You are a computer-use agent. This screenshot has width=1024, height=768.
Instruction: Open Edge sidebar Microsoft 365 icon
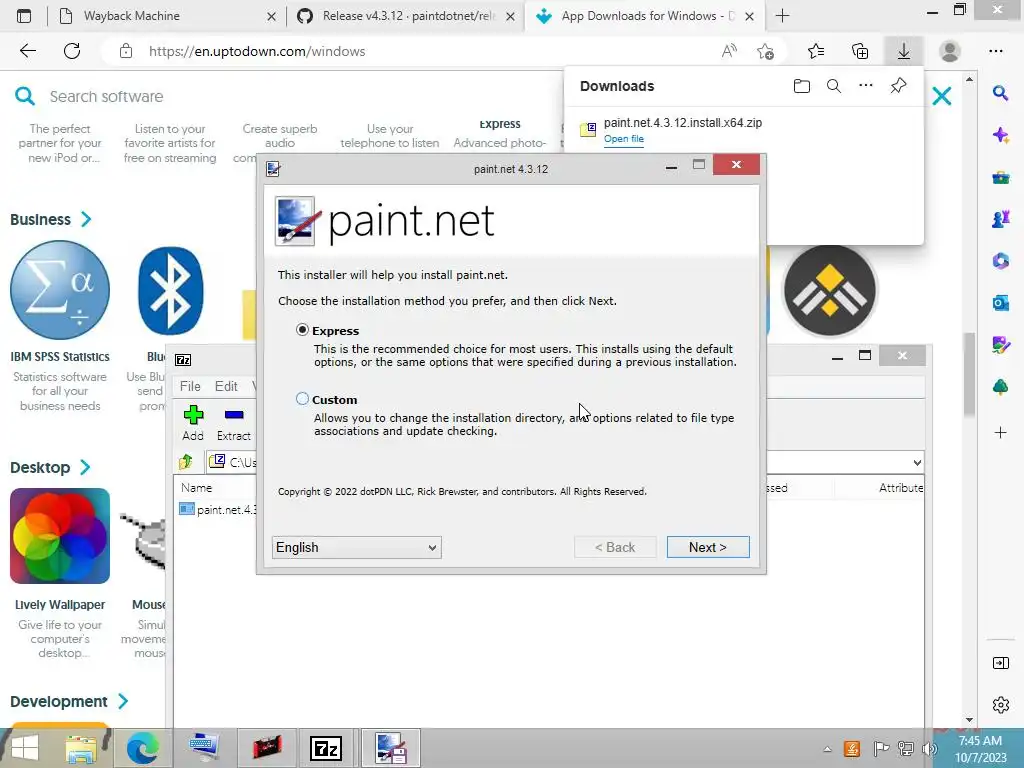click(1000, 261)
